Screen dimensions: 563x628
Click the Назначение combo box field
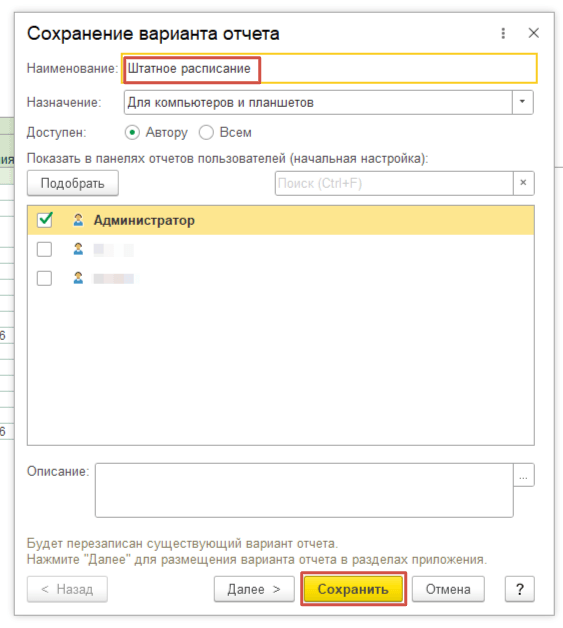click(318, 102)
